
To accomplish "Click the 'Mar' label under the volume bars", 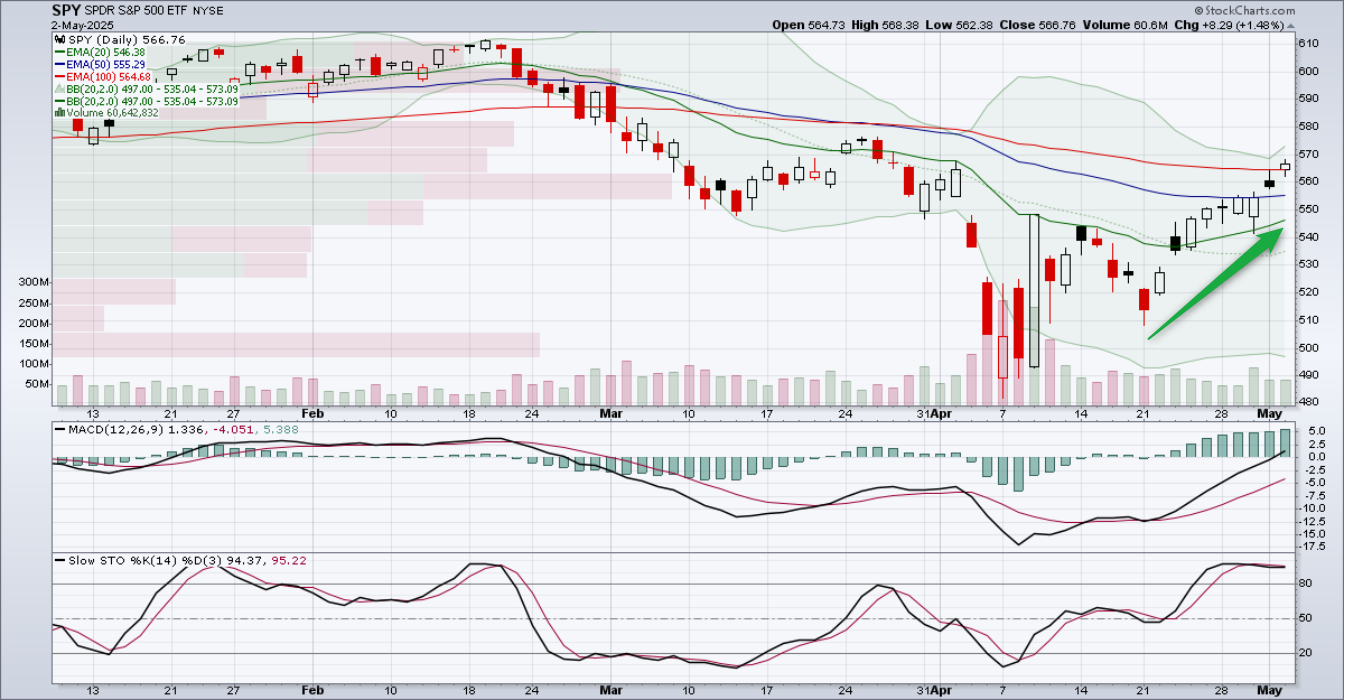I will click(x=610, y=413).
